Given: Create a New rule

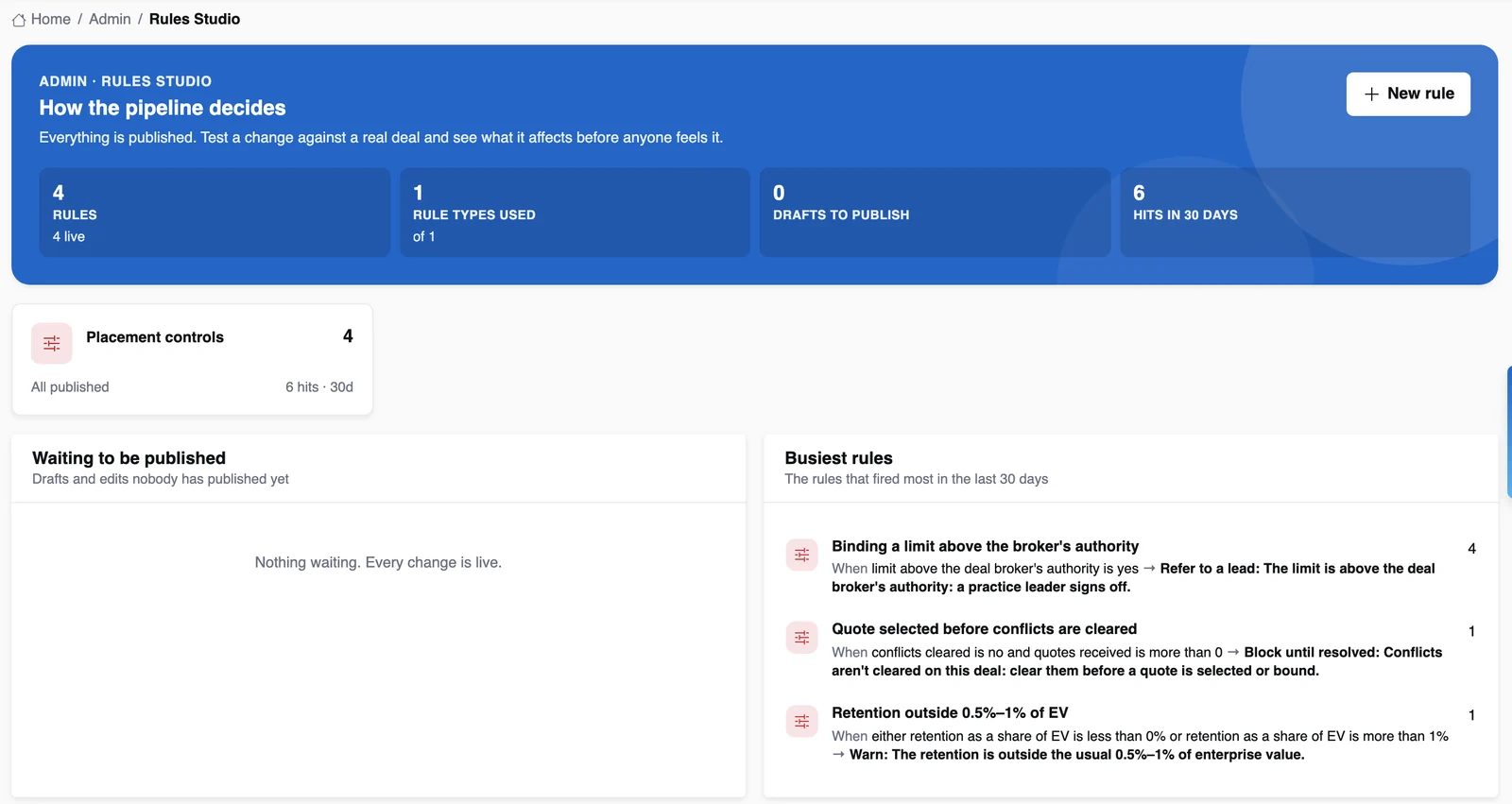Looking at the screenshot, I should click(x=1408, y=94).
